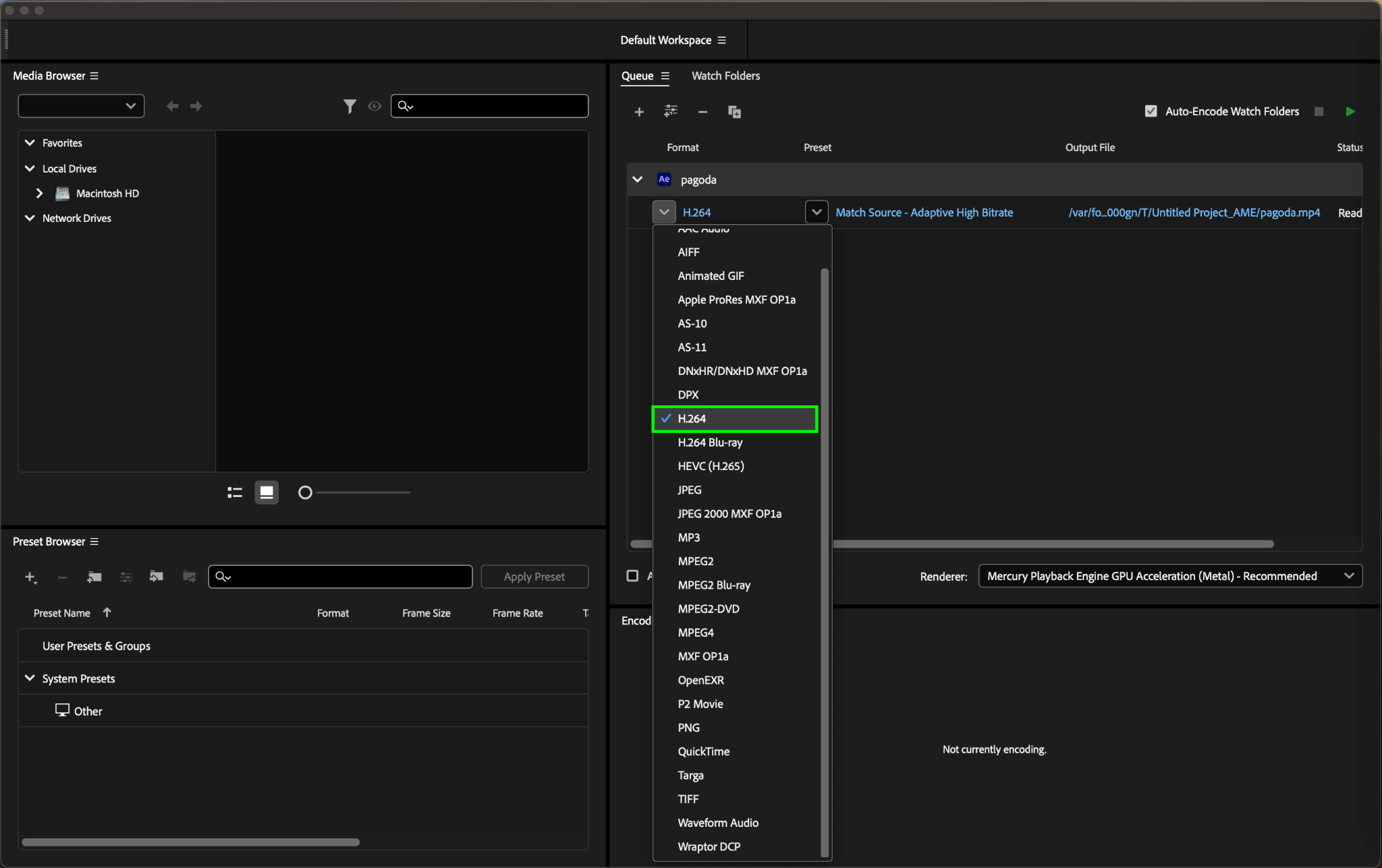1382x868 pixels.
Task: Open the Renderer dropdown menu
Action: (1170, 576)
